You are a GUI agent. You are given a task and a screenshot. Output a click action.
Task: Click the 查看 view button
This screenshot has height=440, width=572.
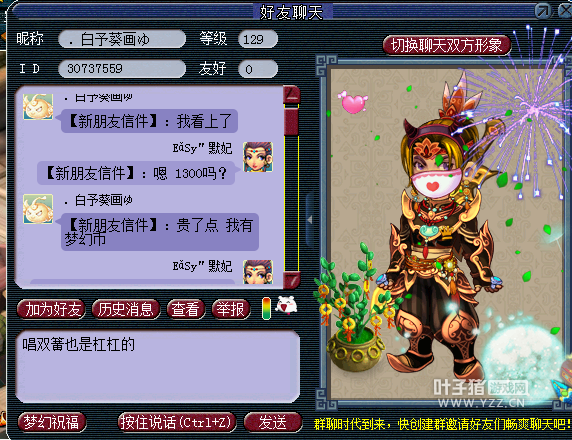(x=186, y=309)
